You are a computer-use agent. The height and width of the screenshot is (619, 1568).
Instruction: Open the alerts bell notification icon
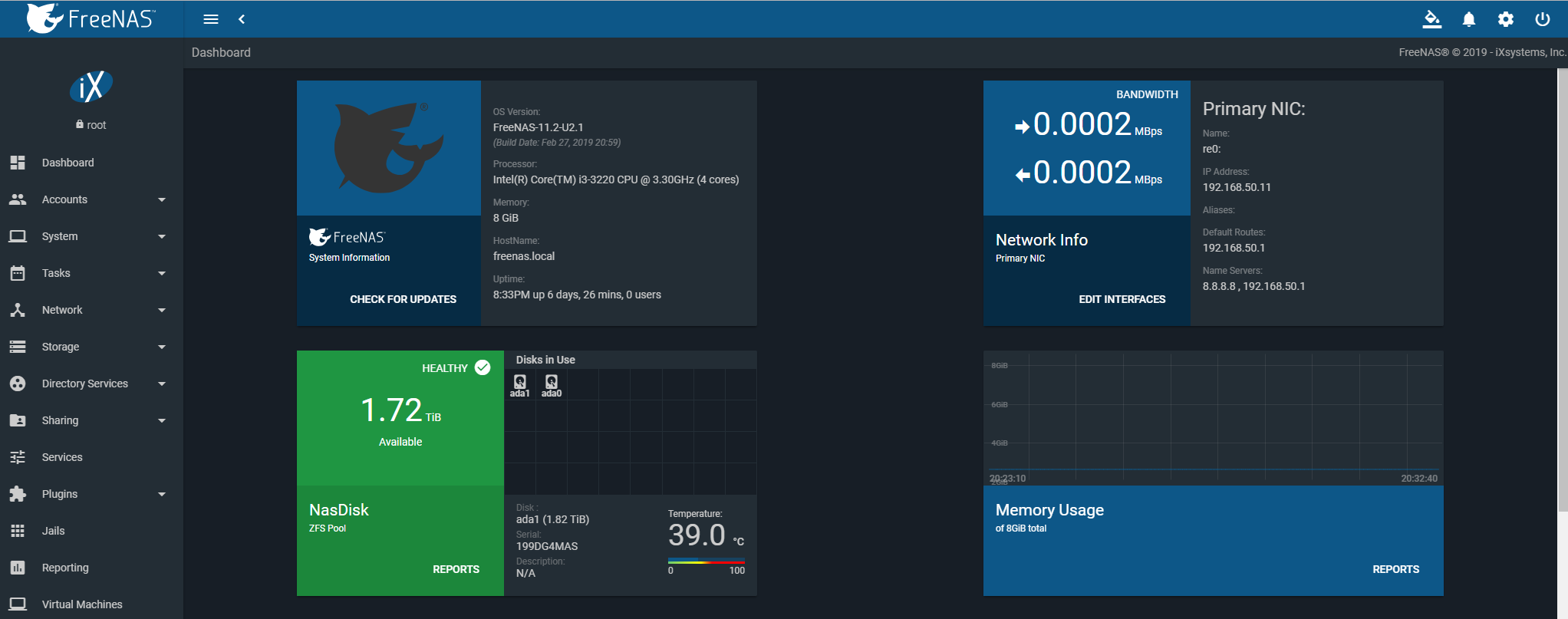(1468, 19)
